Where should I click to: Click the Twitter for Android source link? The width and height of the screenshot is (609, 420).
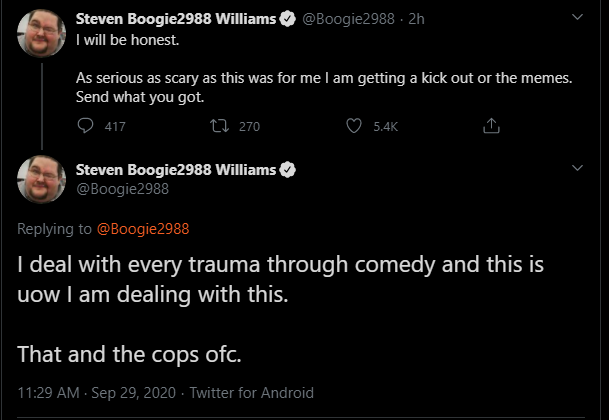252,393
